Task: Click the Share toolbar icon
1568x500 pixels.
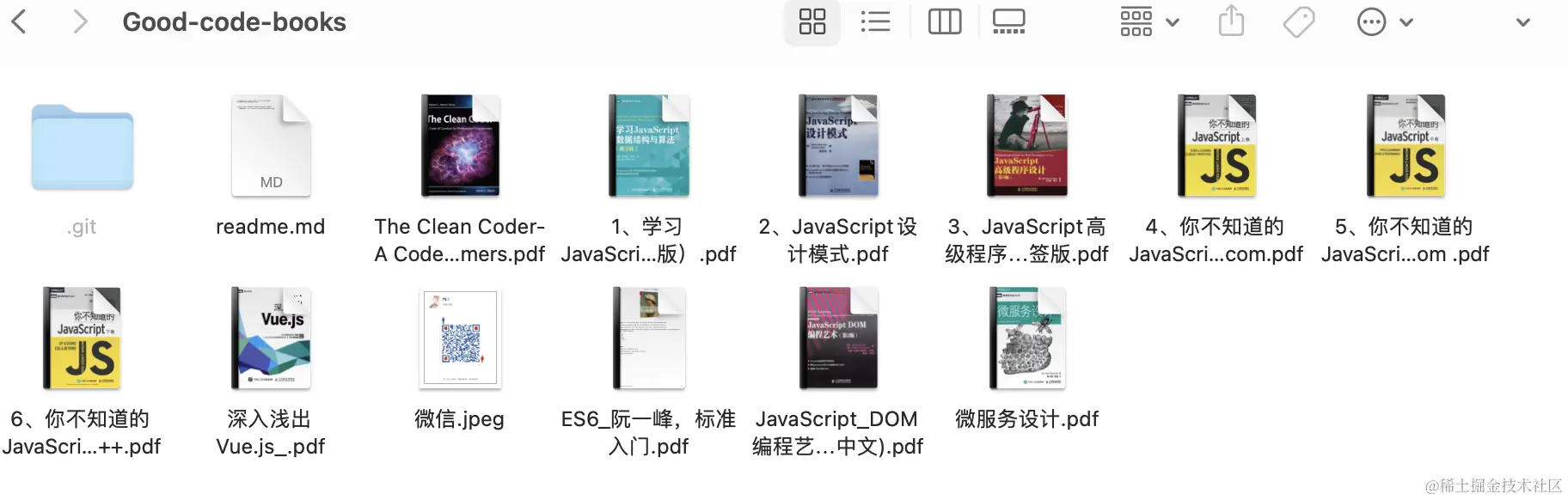Action: 1231,21
